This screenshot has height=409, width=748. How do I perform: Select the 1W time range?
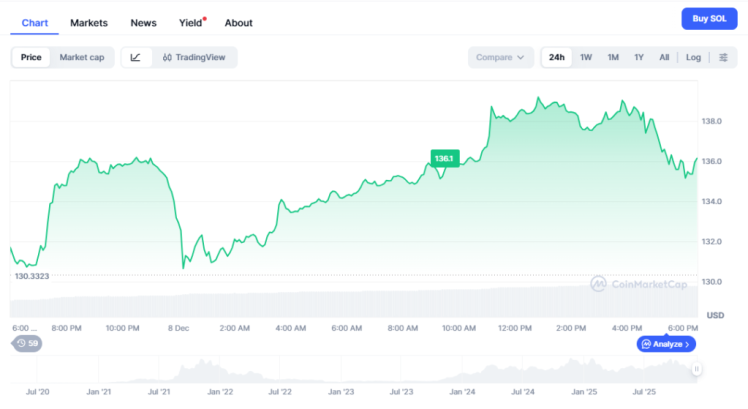586,58
